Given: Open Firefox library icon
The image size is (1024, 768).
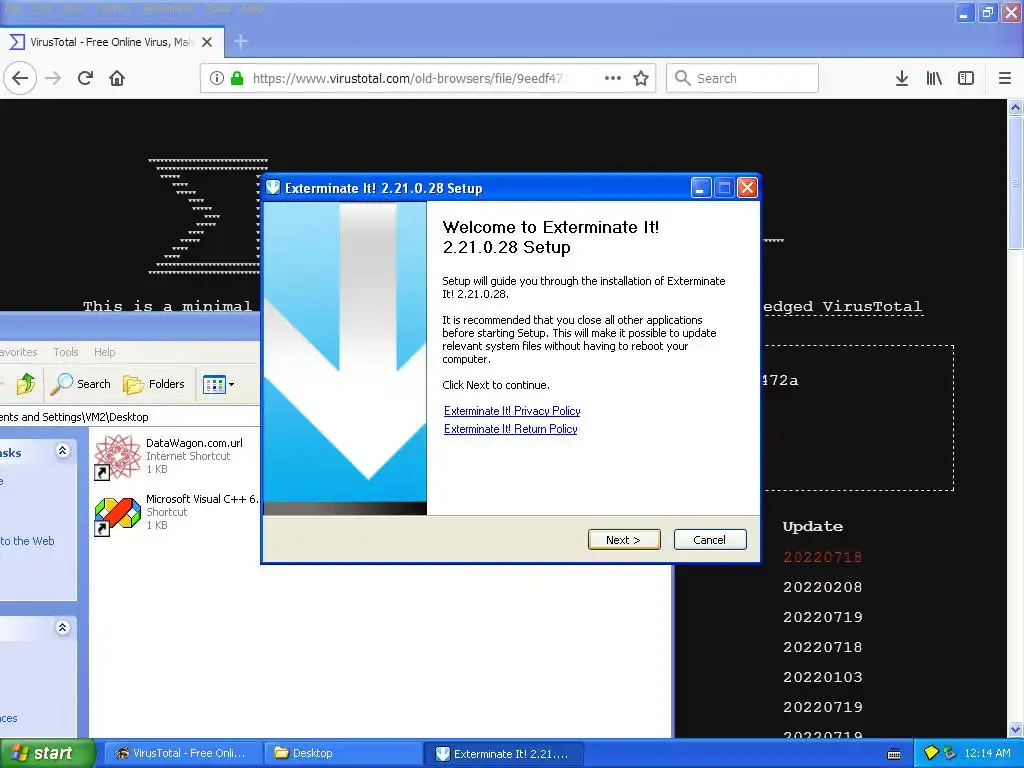Looking at the screenshot, I should 934,78.
